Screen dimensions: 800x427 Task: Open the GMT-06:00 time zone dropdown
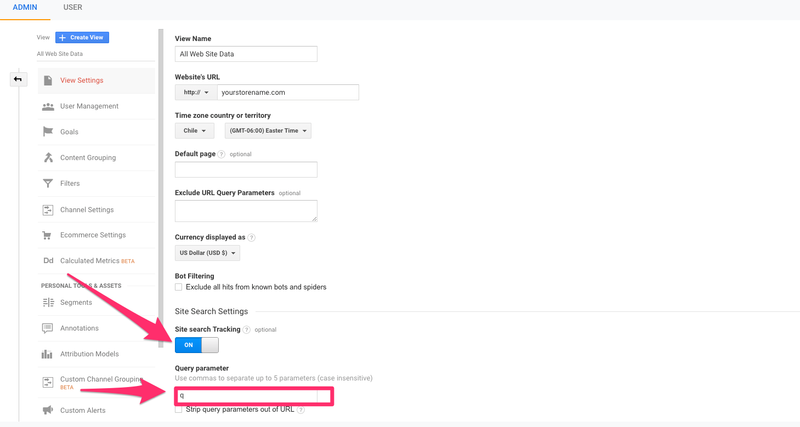tap(268, 131)
